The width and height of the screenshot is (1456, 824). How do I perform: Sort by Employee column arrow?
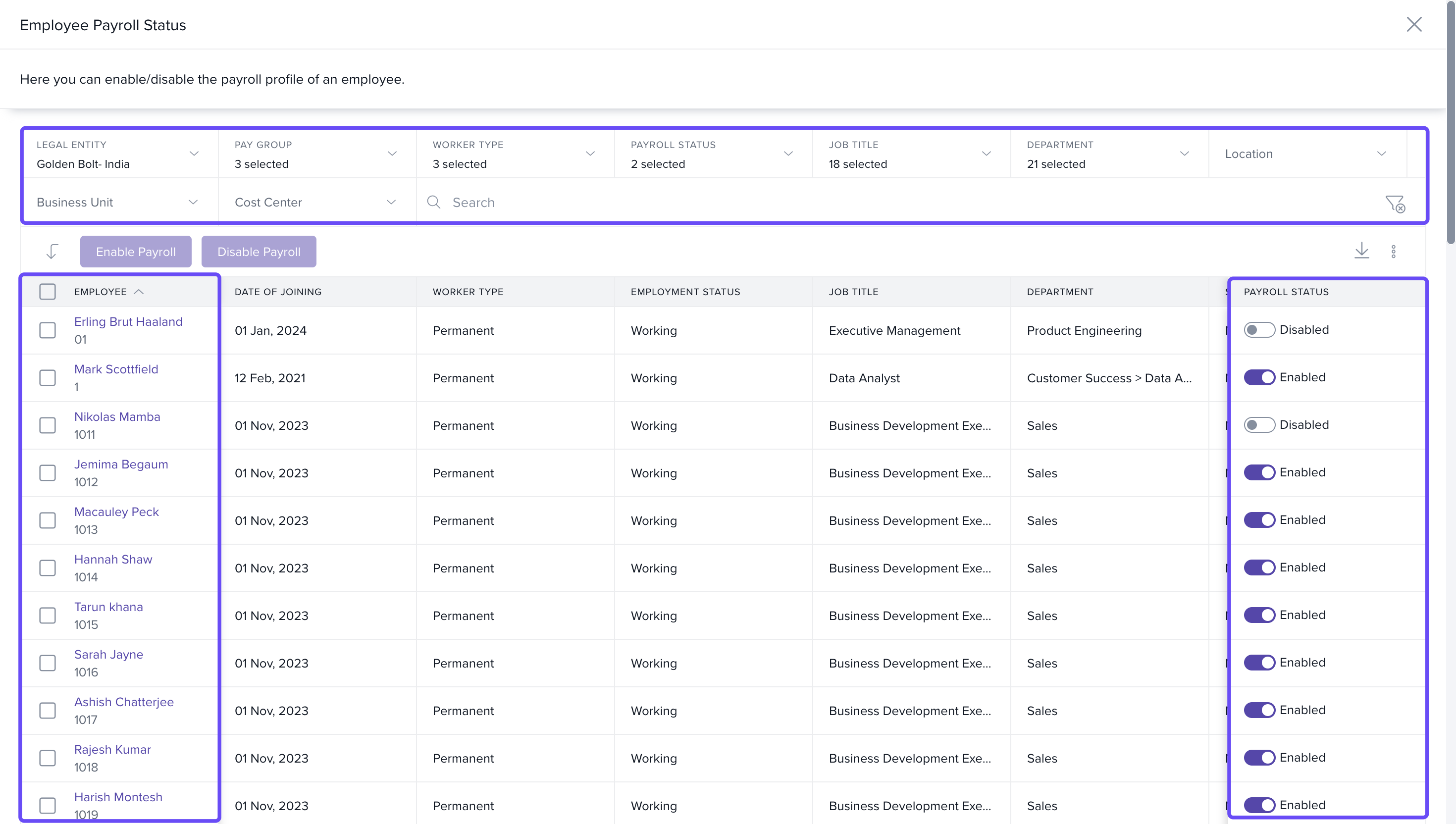click(x=139, y=292)
